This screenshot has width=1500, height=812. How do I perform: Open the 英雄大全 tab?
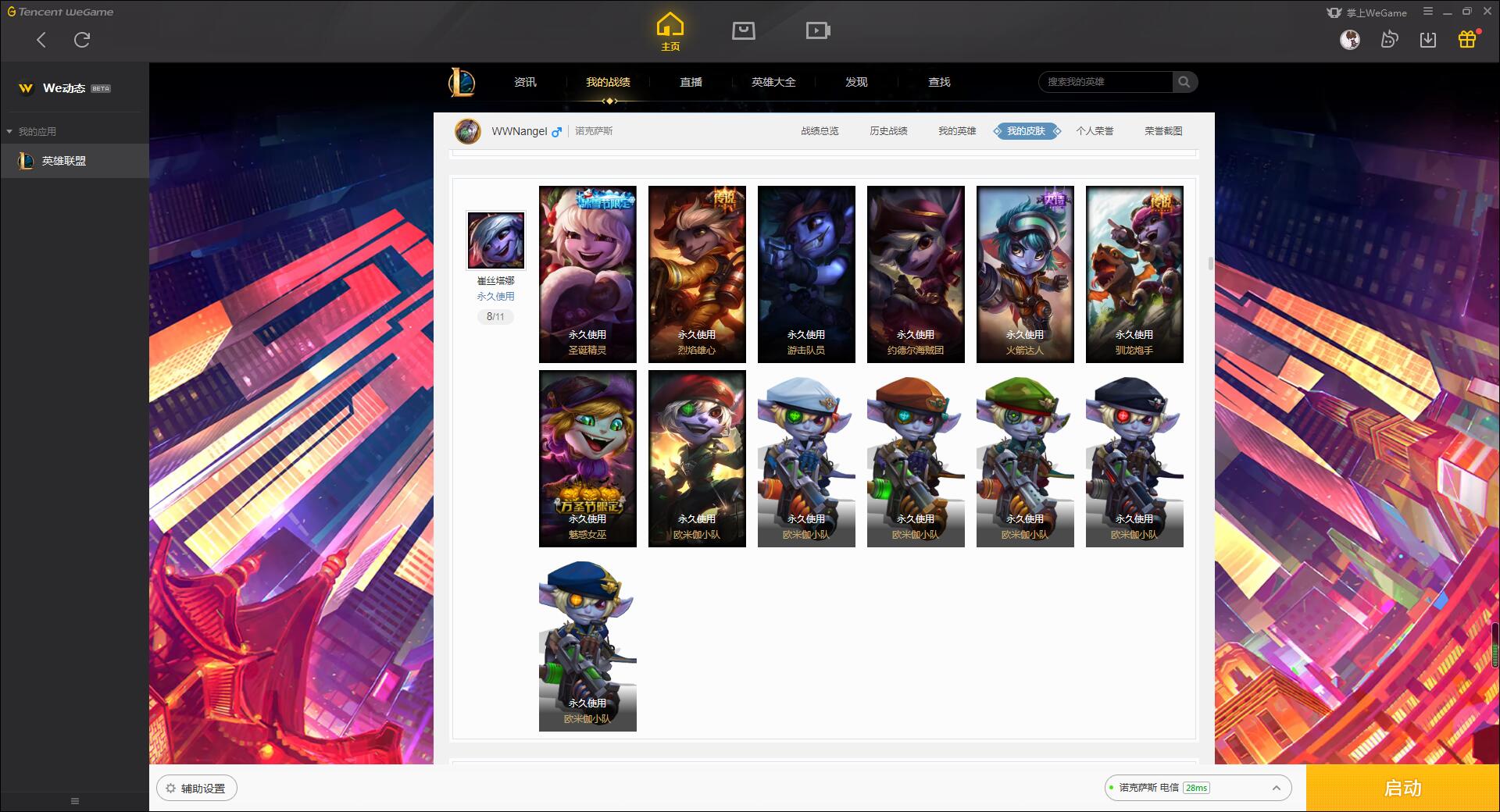point(773,82)
